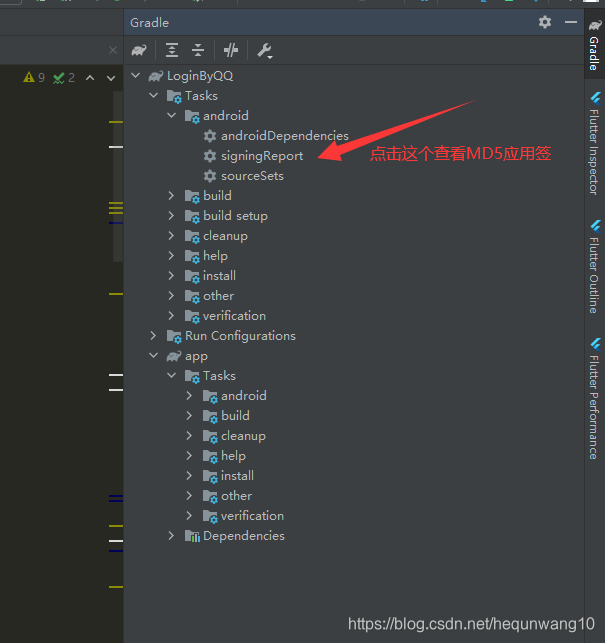Click the Flutter Performance logo icon

pos(596,344)
